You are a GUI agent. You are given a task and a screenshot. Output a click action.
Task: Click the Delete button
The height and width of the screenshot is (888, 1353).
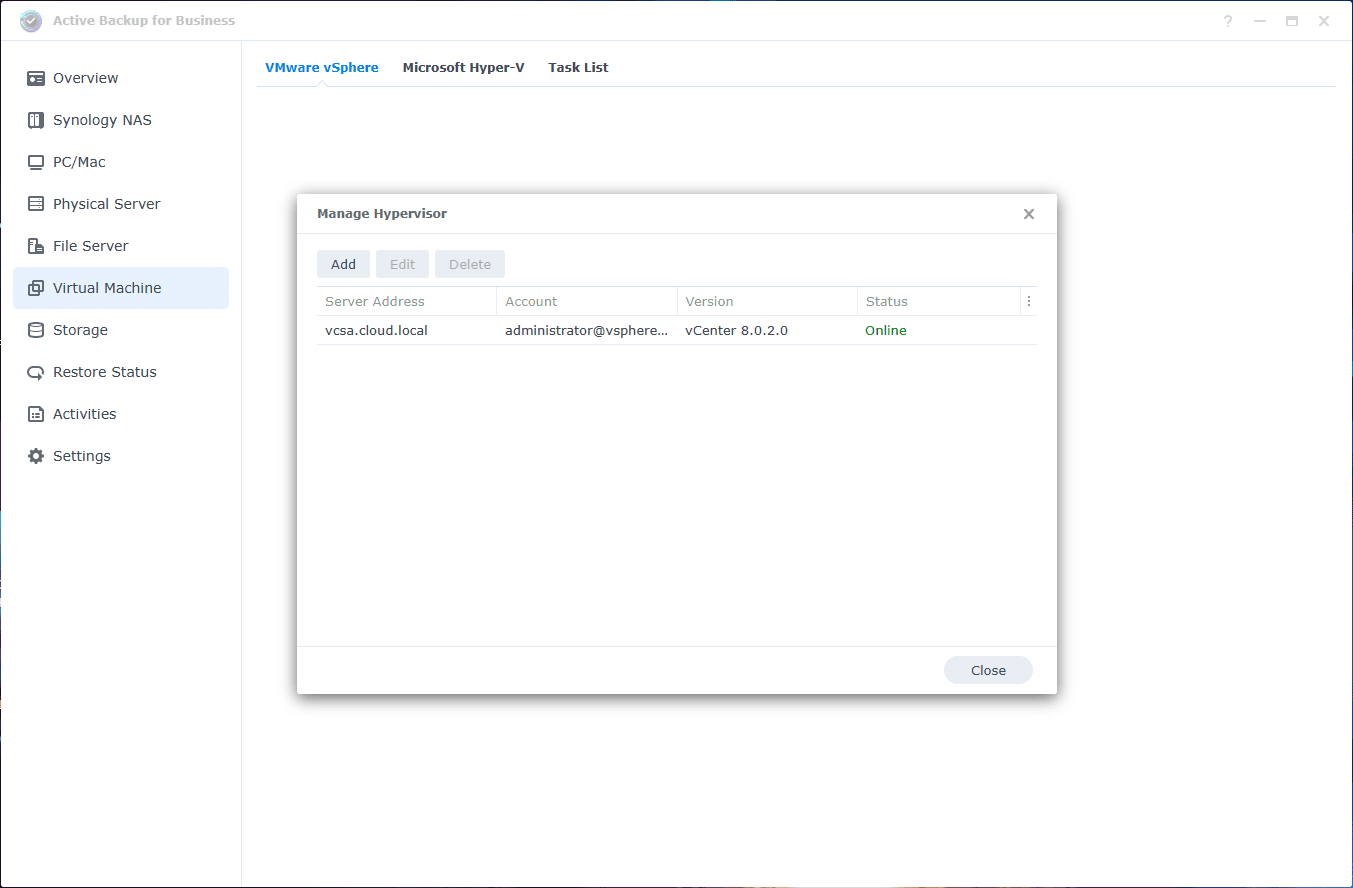click(470, 264)
